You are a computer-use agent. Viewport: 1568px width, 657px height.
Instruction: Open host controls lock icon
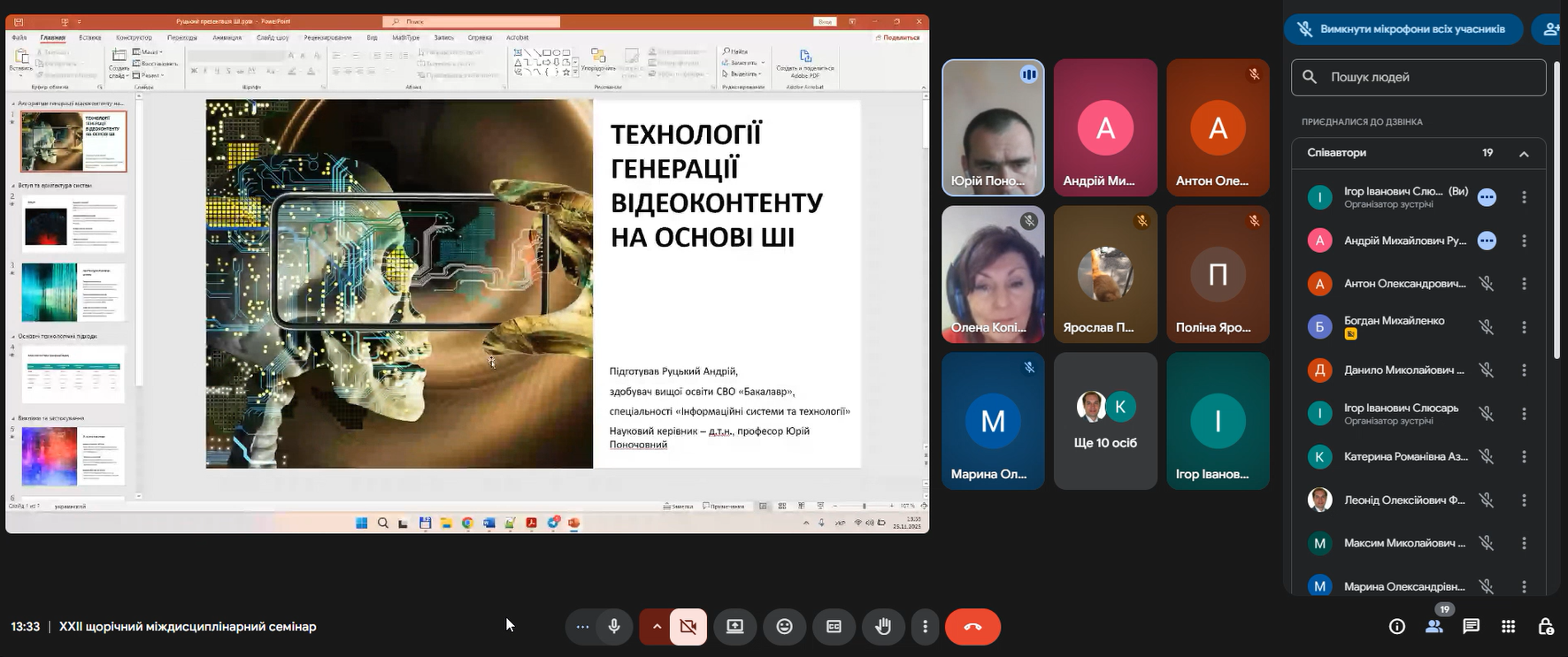[1546, 627]
